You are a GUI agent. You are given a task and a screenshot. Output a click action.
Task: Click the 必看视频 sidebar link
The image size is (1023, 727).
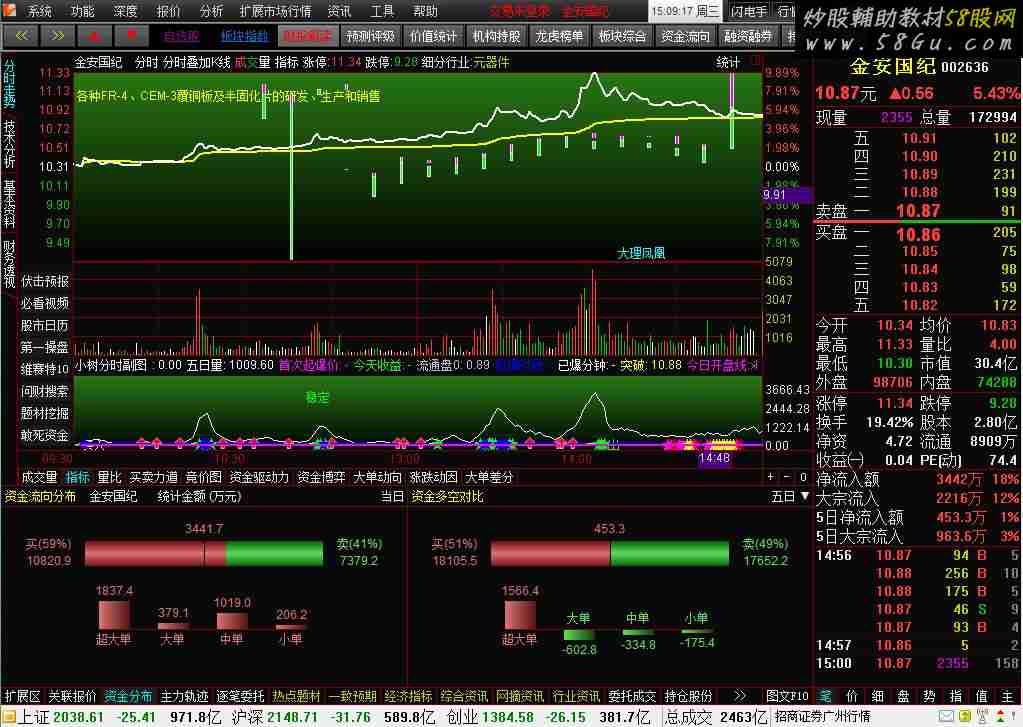point(45,303)
